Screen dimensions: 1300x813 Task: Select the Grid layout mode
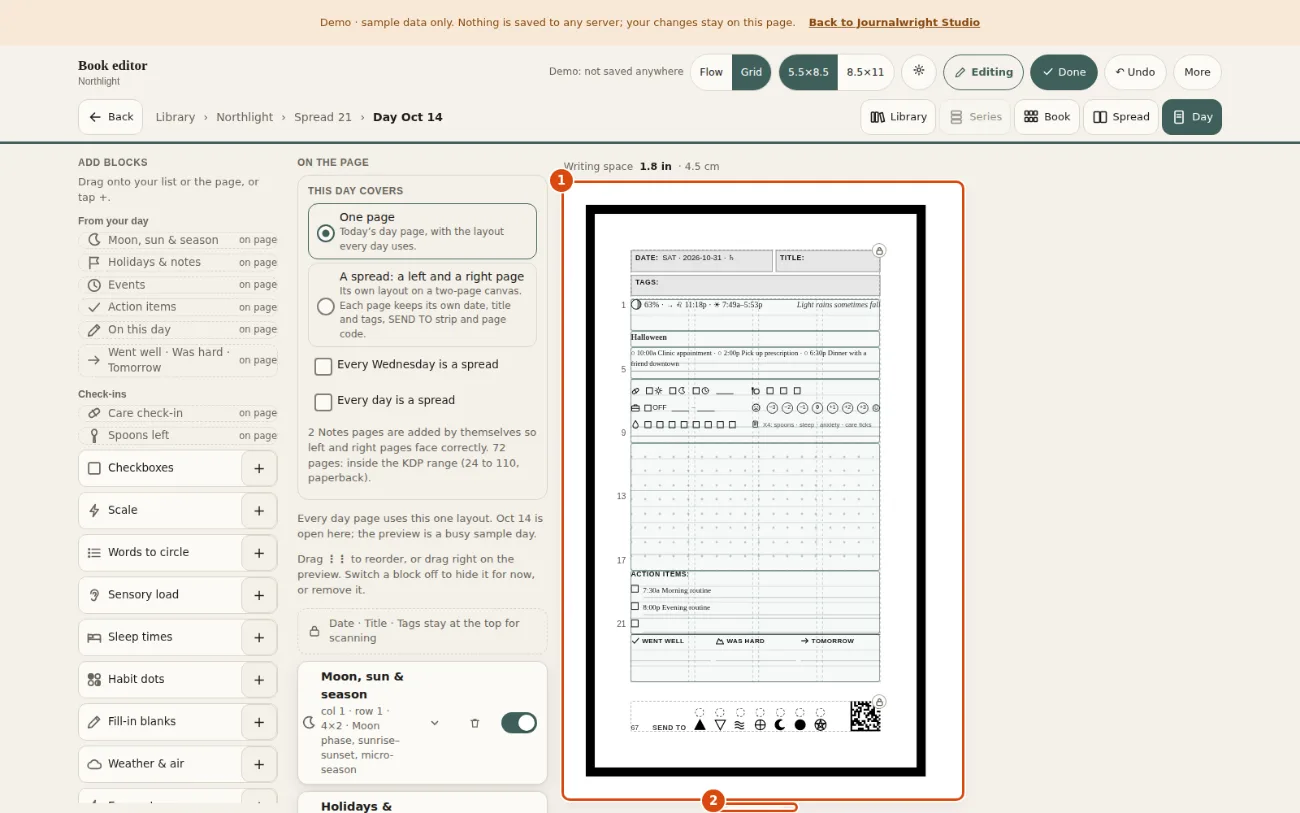(x=751, y=72)
